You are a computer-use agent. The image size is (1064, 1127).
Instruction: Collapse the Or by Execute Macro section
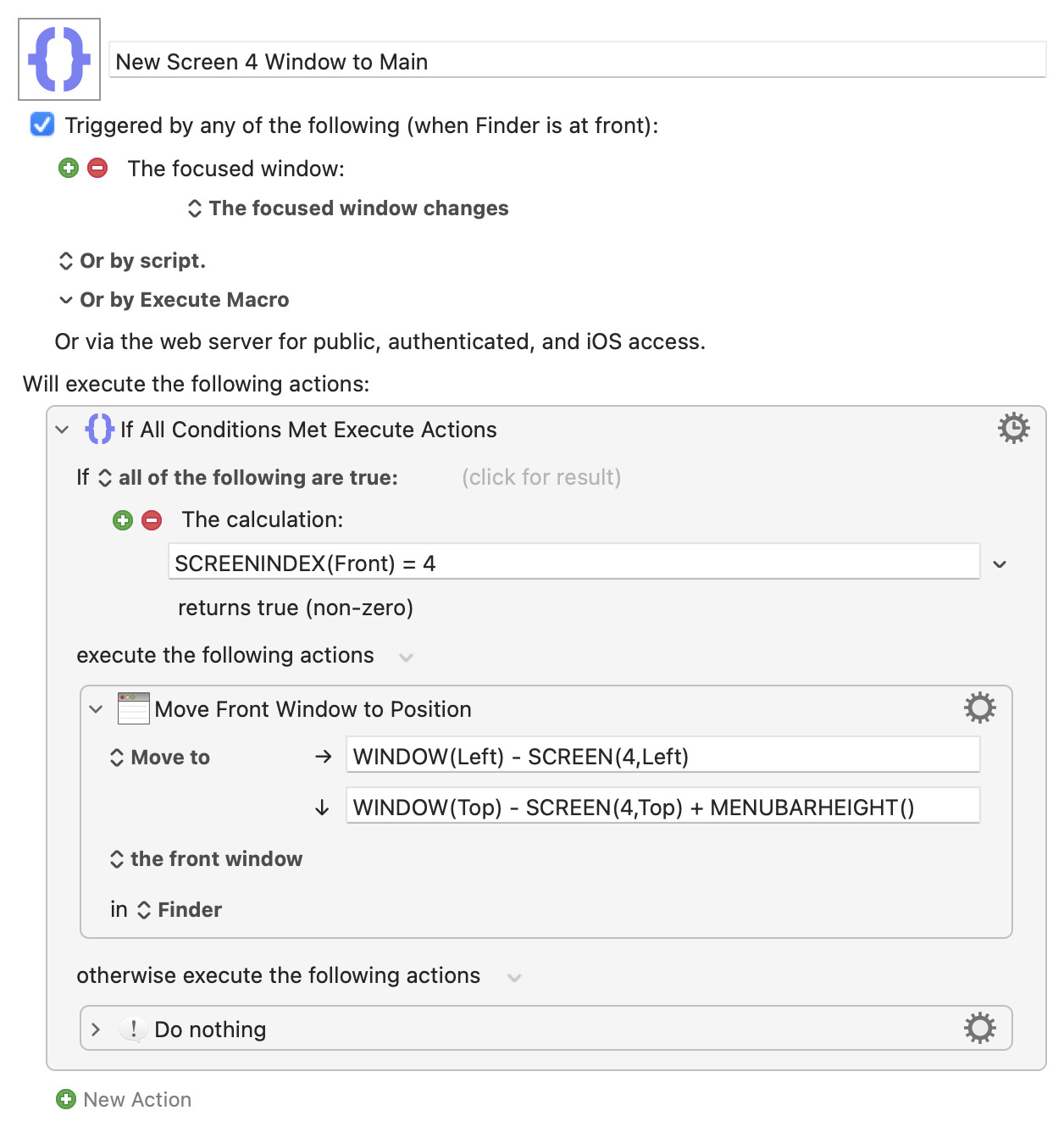[x=66, y=300]
